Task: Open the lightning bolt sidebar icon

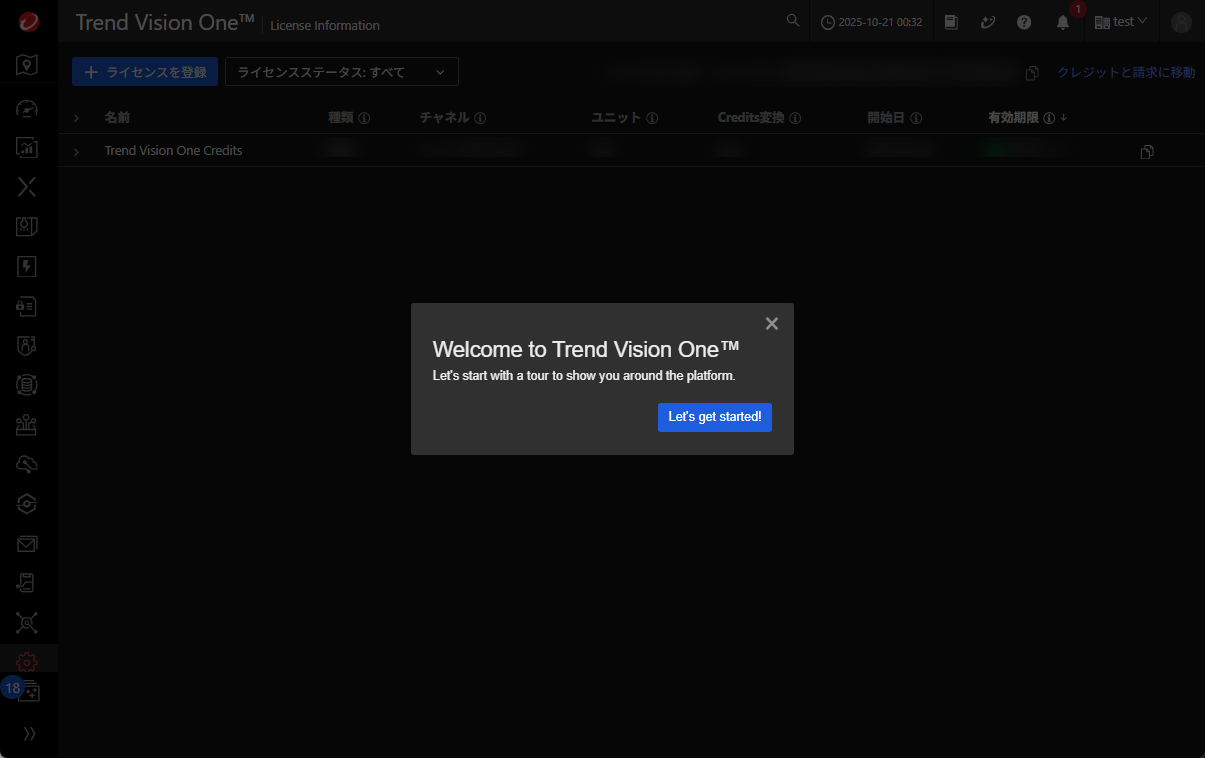Action: 28,266
